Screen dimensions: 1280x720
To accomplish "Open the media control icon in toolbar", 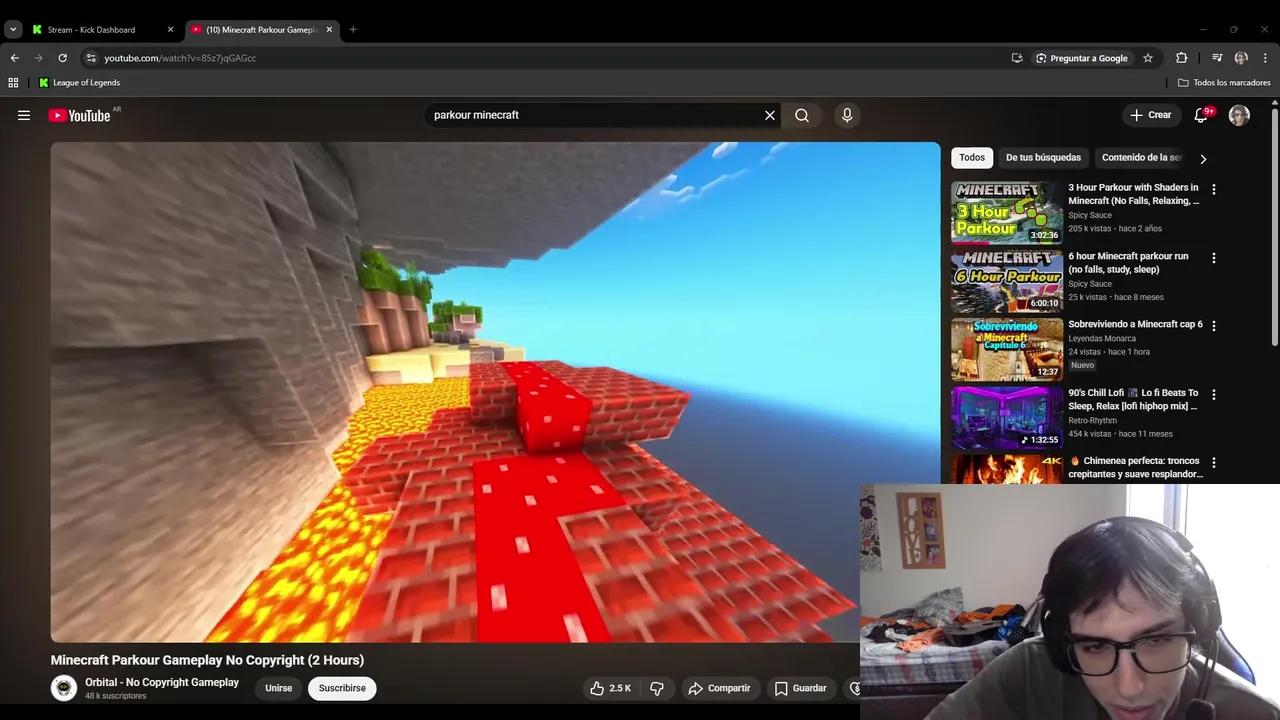I will (1217, 58).
